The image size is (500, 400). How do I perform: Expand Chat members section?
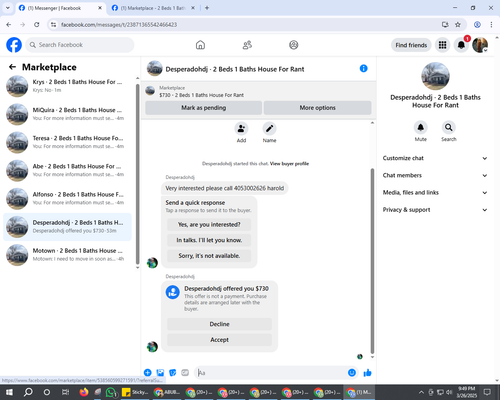(435, 175)
